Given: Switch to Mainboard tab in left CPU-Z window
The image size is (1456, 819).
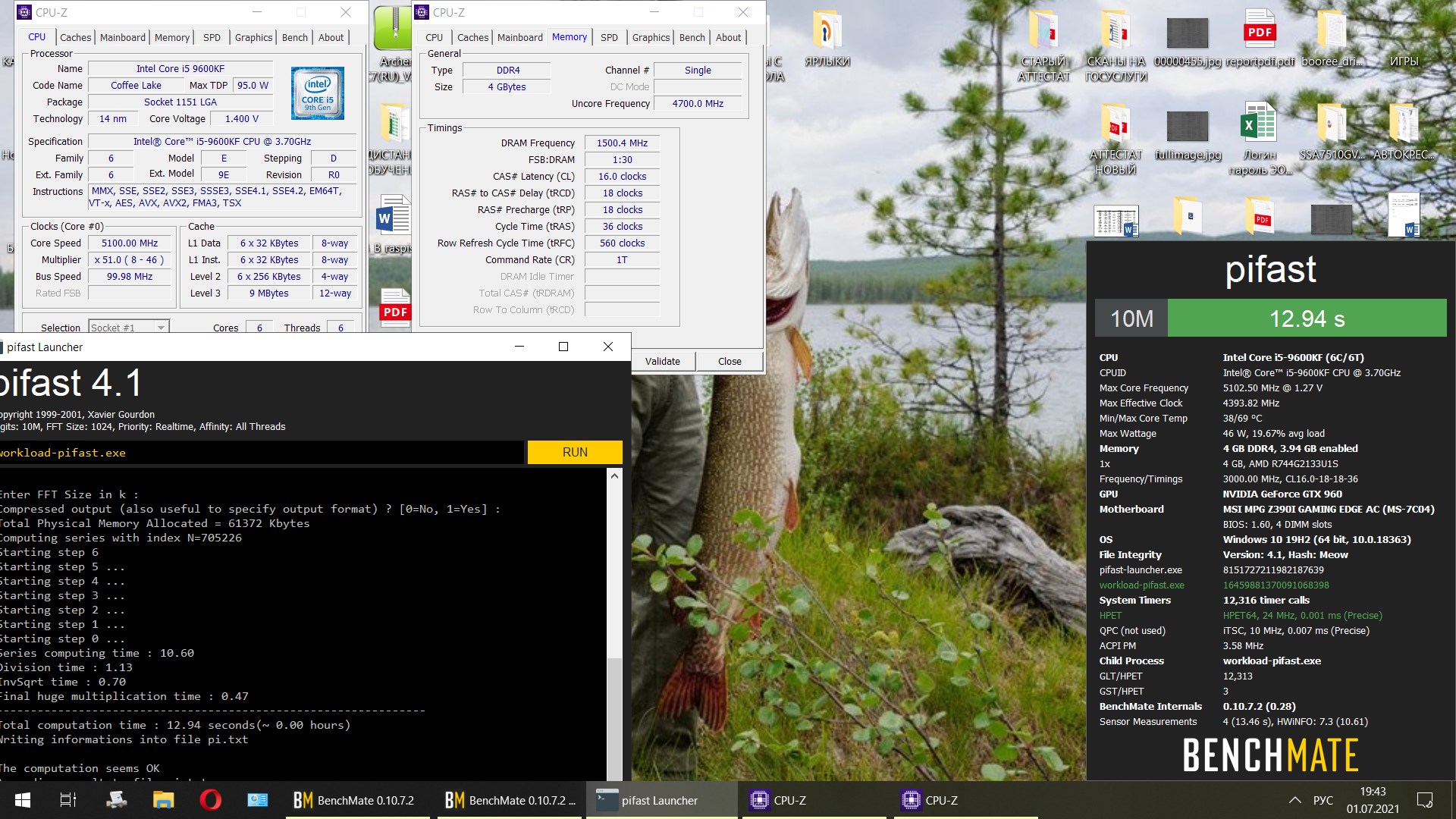Looking at the screenshot, I should click(122, 37).
